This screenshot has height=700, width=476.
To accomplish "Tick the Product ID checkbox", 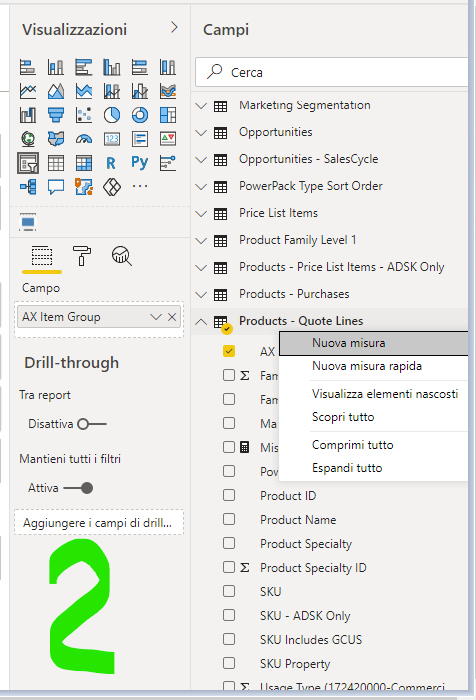I will [229, 495].
